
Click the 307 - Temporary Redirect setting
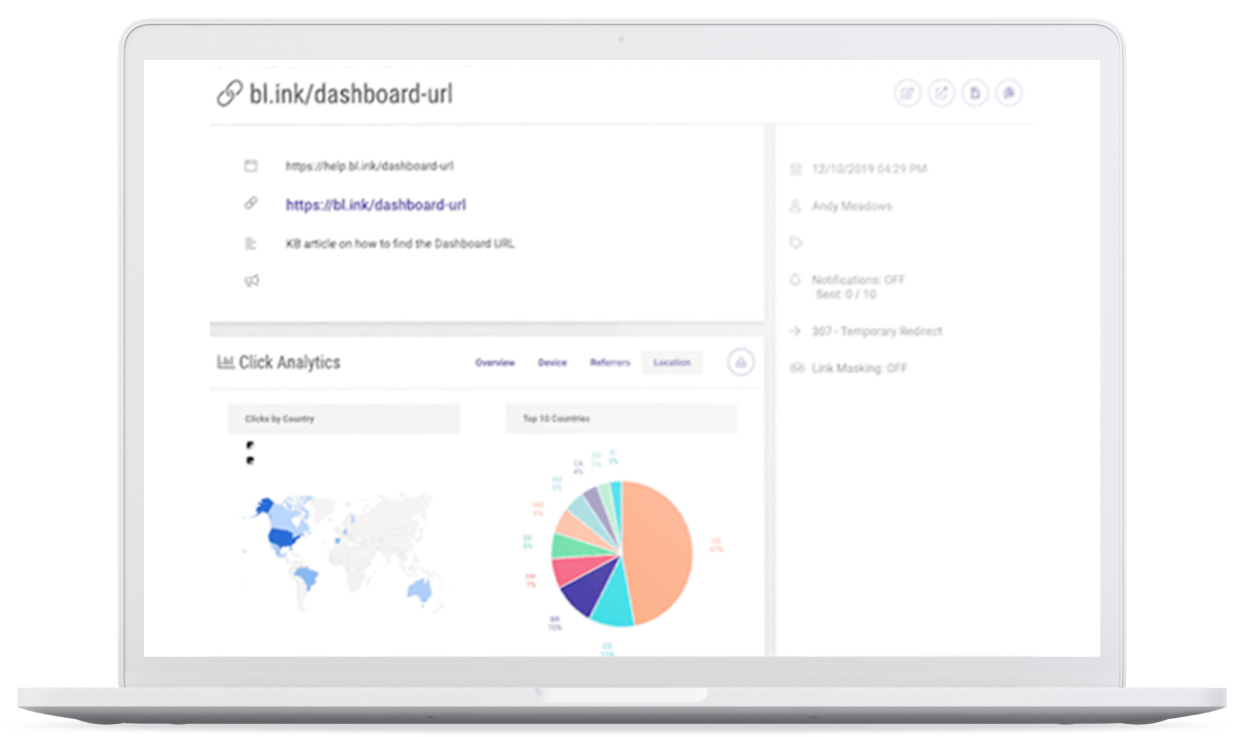[877, 331]
